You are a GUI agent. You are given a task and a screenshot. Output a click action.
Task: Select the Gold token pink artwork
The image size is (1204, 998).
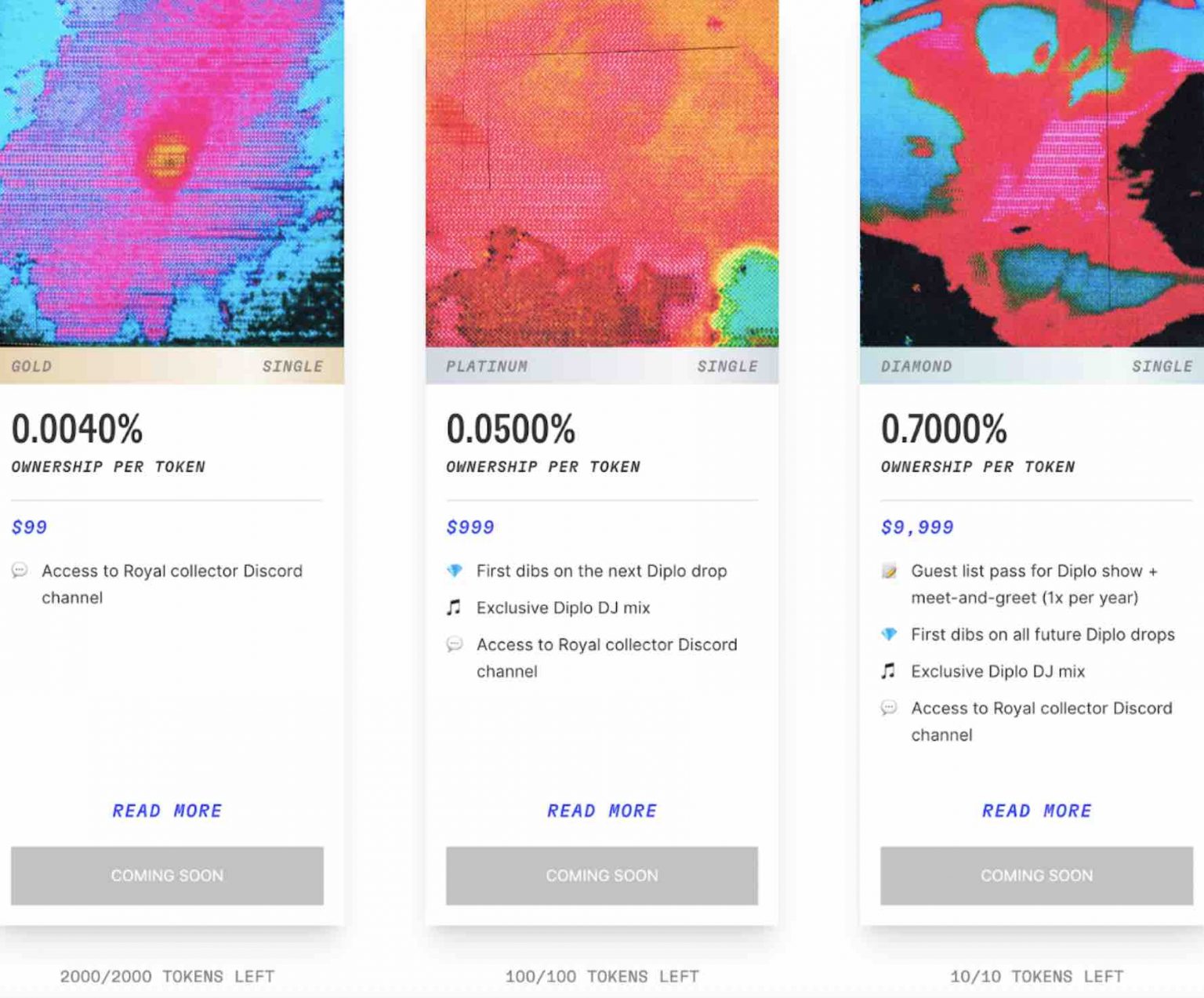[x=172, y=172]
